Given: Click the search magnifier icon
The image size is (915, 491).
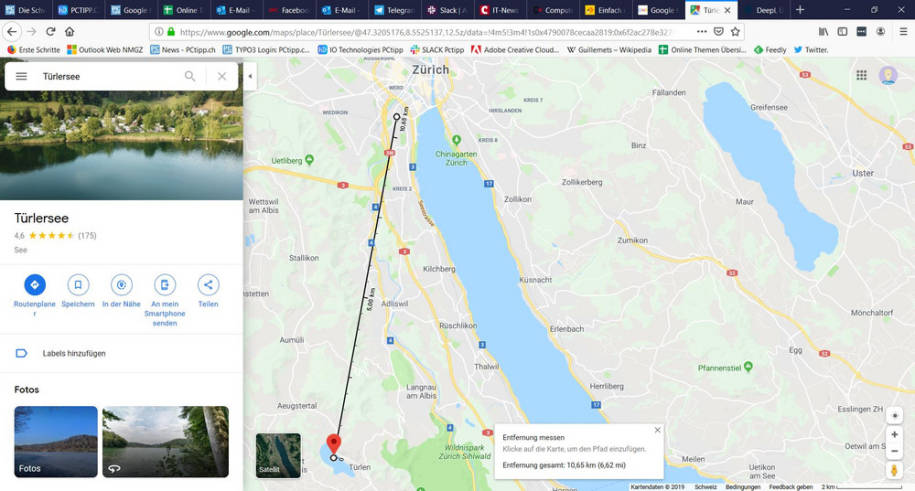Looking at the screenshot, I should point(190,76).
